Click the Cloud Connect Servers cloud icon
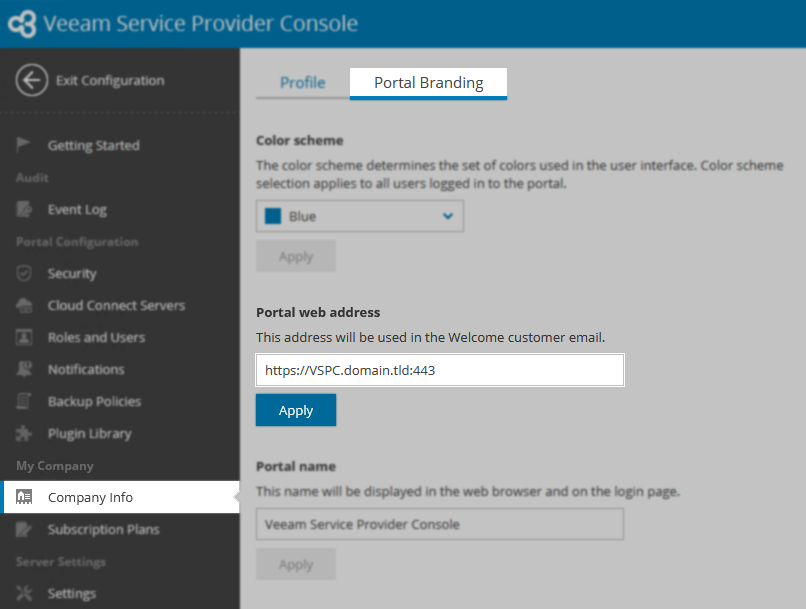806x609 pixels. pos(24,305)
